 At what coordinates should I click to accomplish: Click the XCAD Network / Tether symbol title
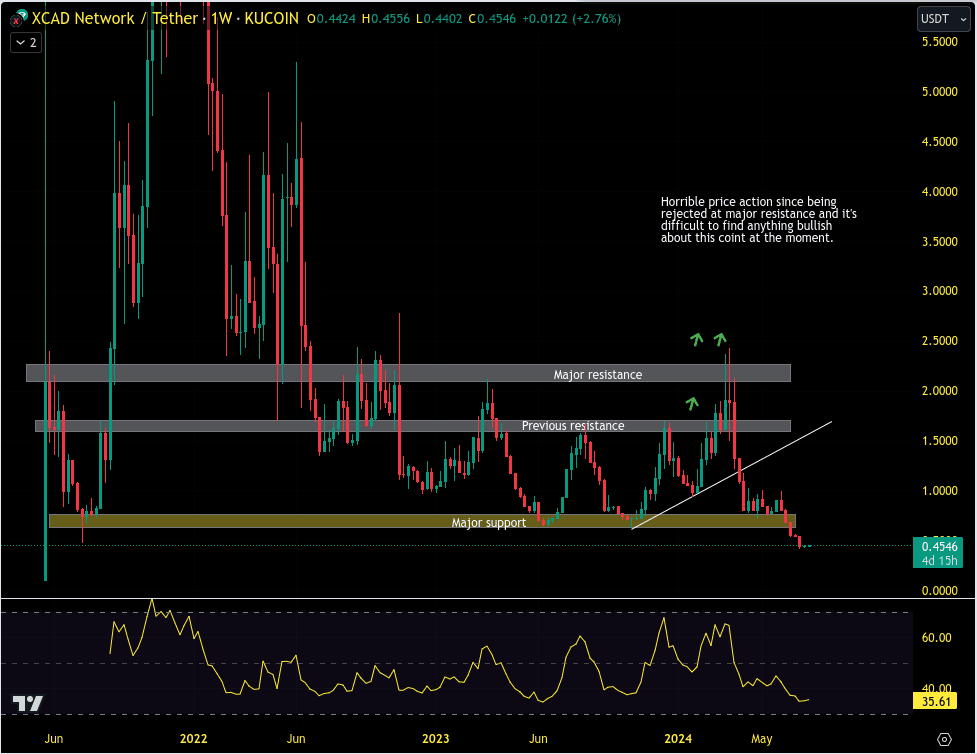[114, 18]
